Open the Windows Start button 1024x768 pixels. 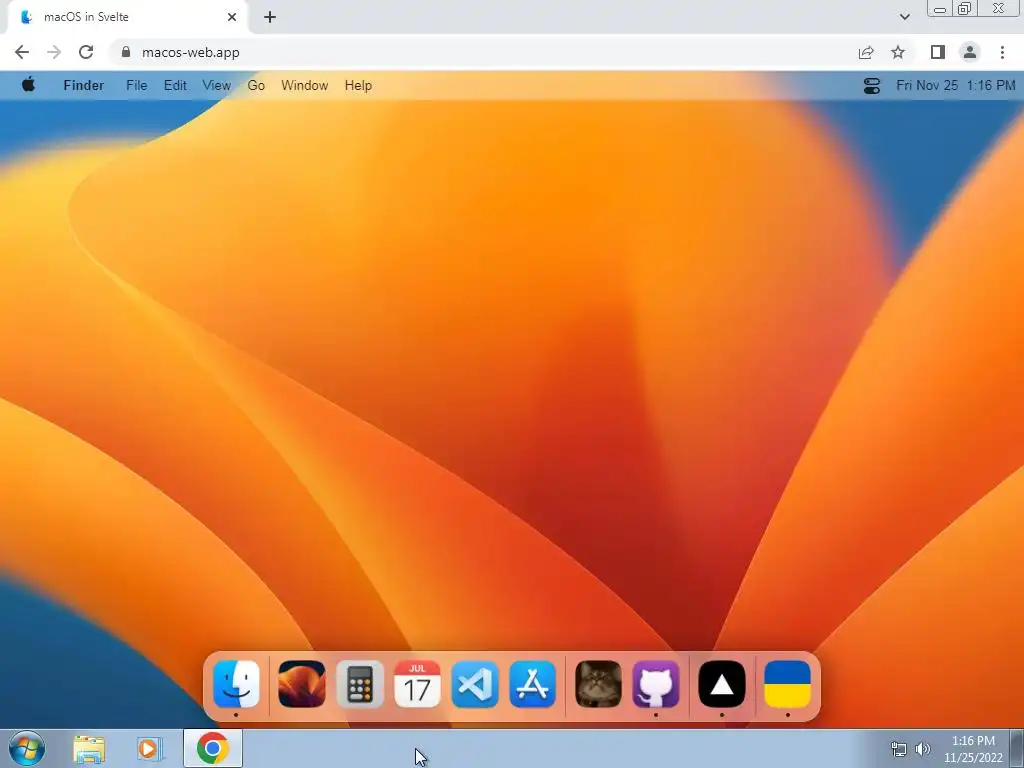27,748
